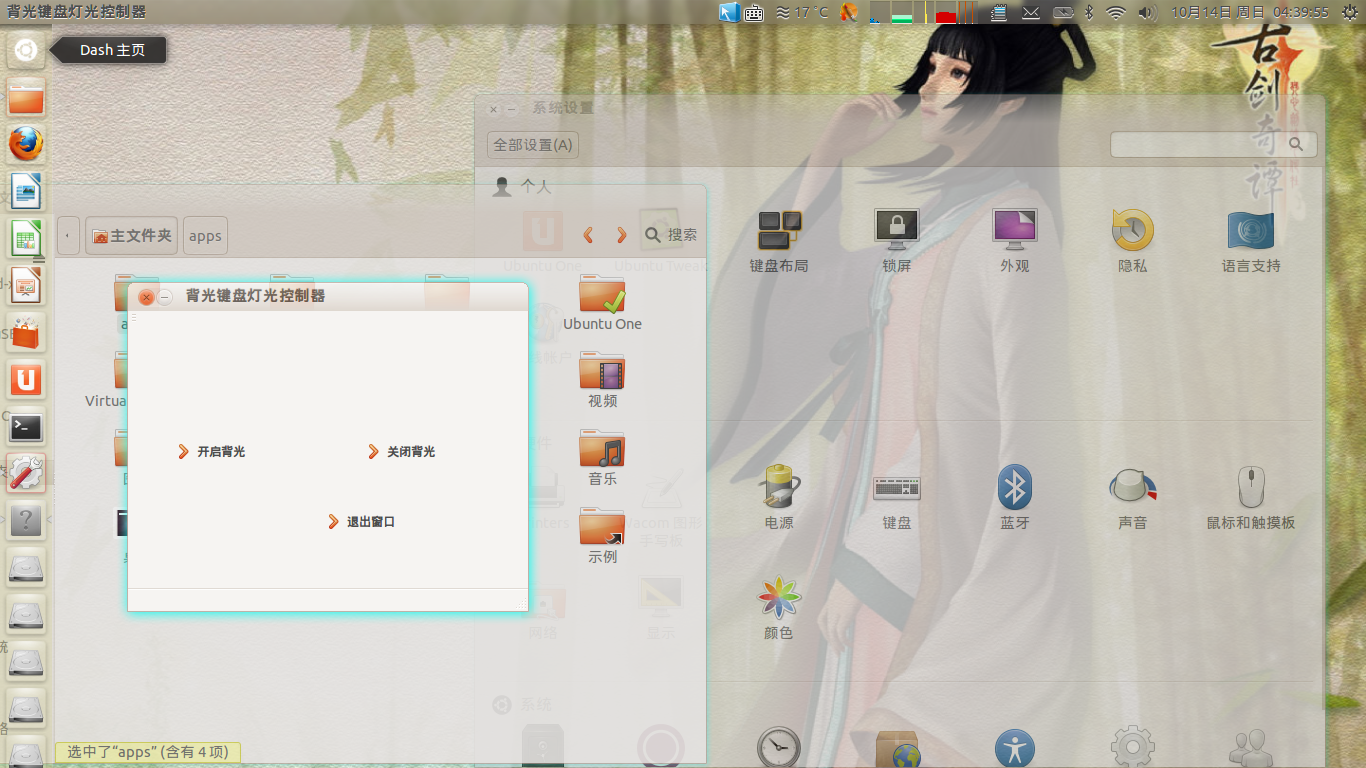1366x768 pixels.
Task: Open the clipboard notes indicator
Action: tap(998, 12)
